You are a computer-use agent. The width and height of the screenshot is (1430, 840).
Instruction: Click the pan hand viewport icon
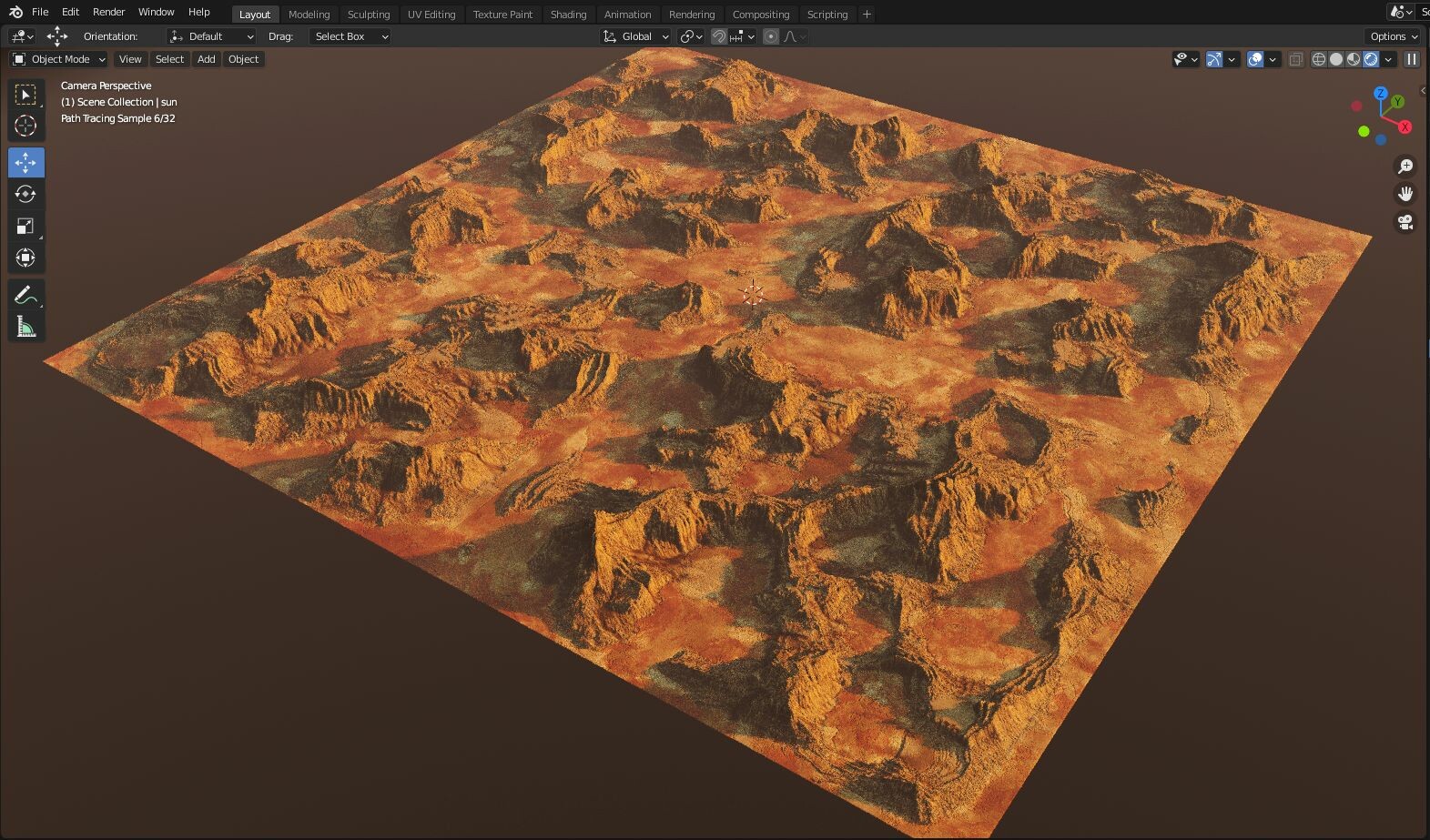(1405, 194)
